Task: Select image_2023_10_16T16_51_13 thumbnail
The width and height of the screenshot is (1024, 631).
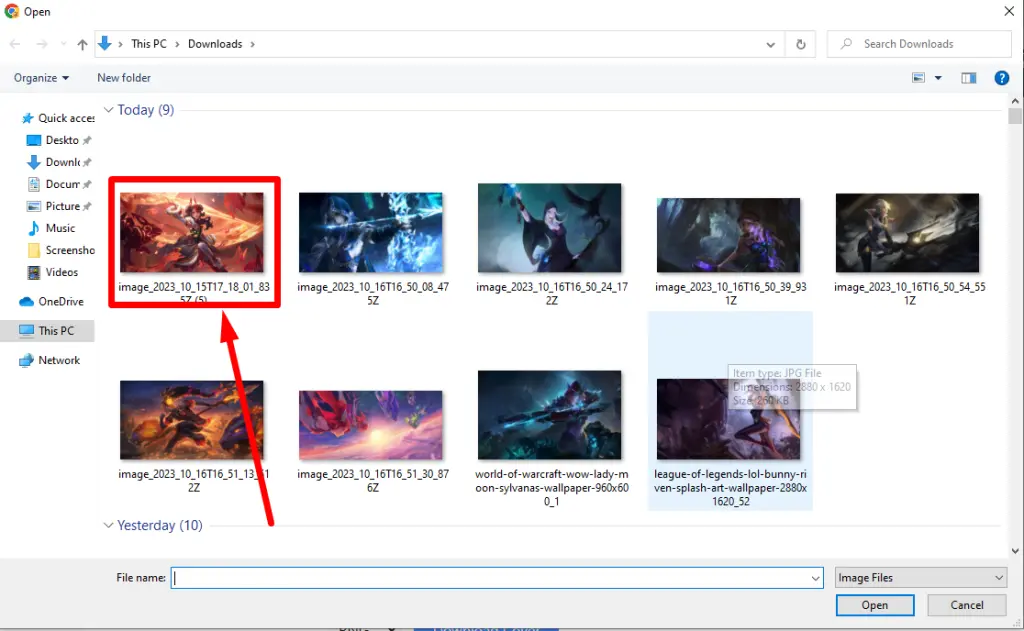Action: click(x=192, y=420)
